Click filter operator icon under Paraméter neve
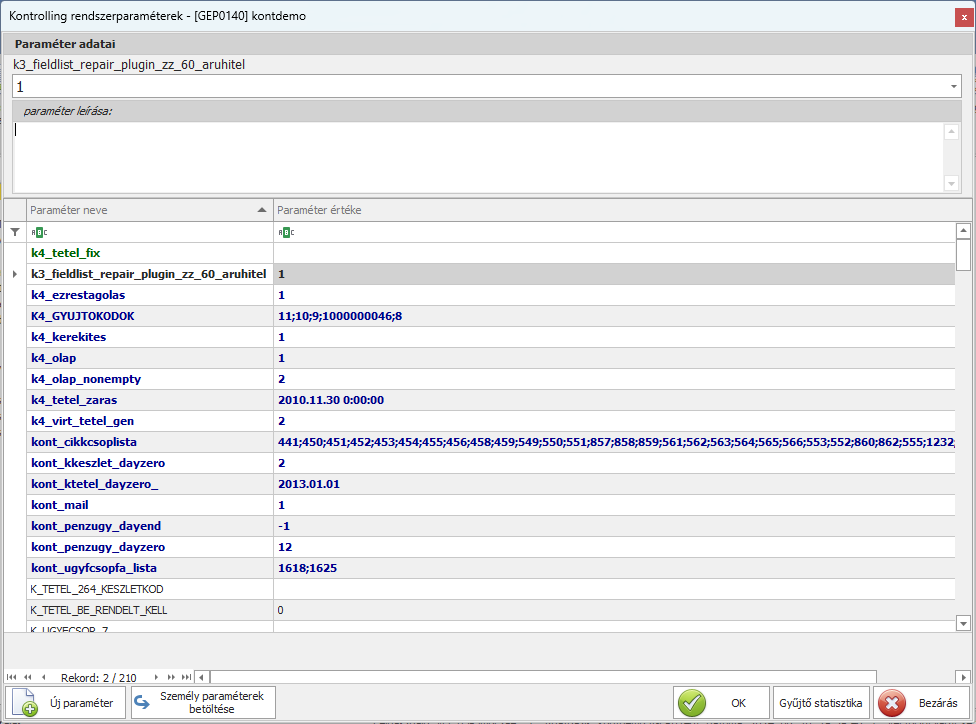This screenshot has width=976, height=724. (x=38, y=232)
